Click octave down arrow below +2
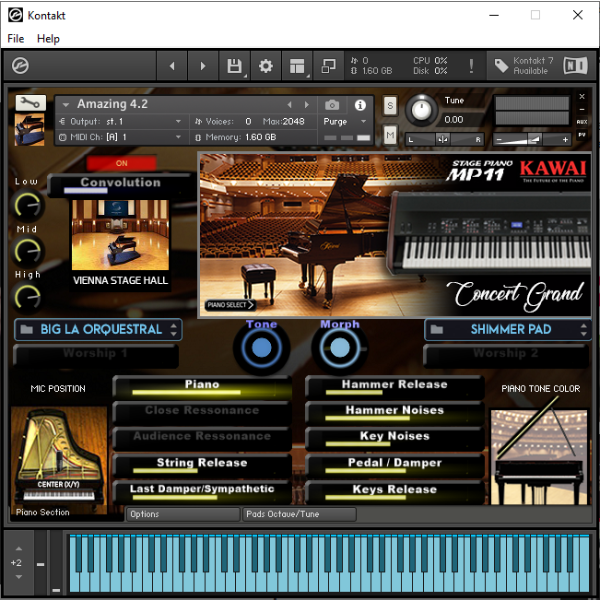The image size is (600, 600). click(x=18, y=577)
